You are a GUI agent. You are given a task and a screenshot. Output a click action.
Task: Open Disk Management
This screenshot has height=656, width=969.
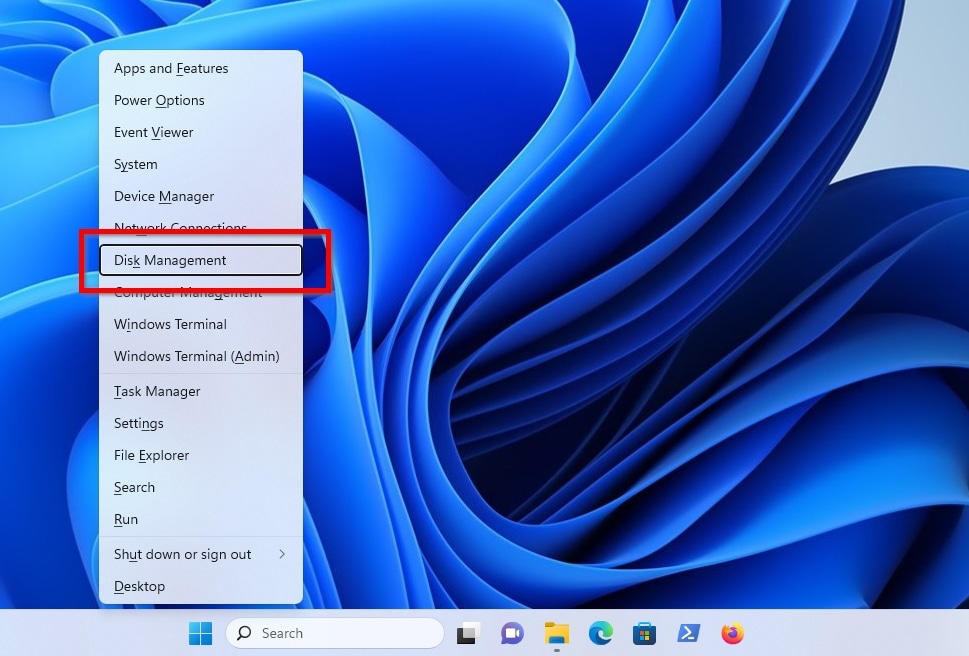click(170, 260)
